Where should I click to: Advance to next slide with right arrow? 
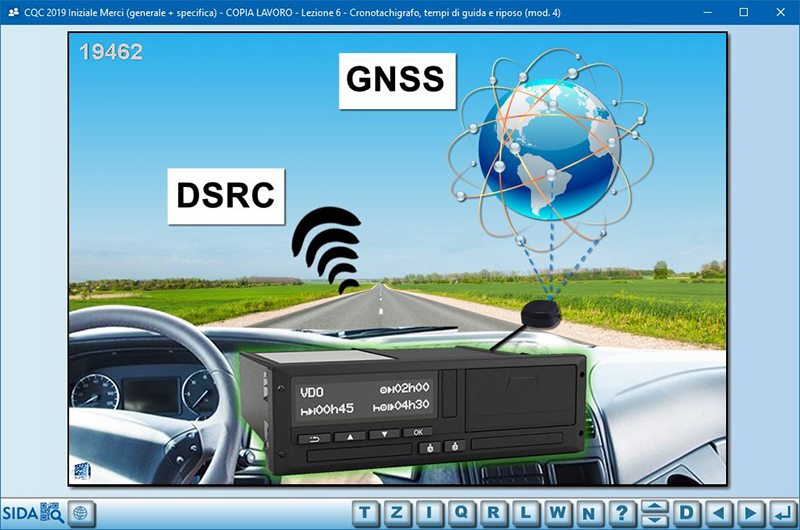tap(749, 513)
